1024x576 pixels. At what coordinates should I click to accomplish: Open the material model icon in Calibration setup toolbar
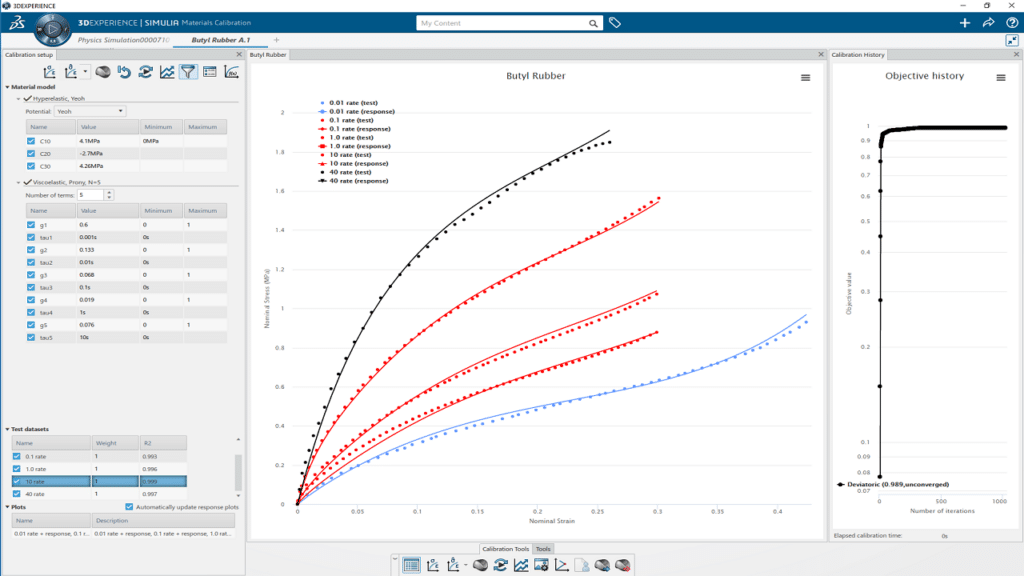tap(103, 72)
